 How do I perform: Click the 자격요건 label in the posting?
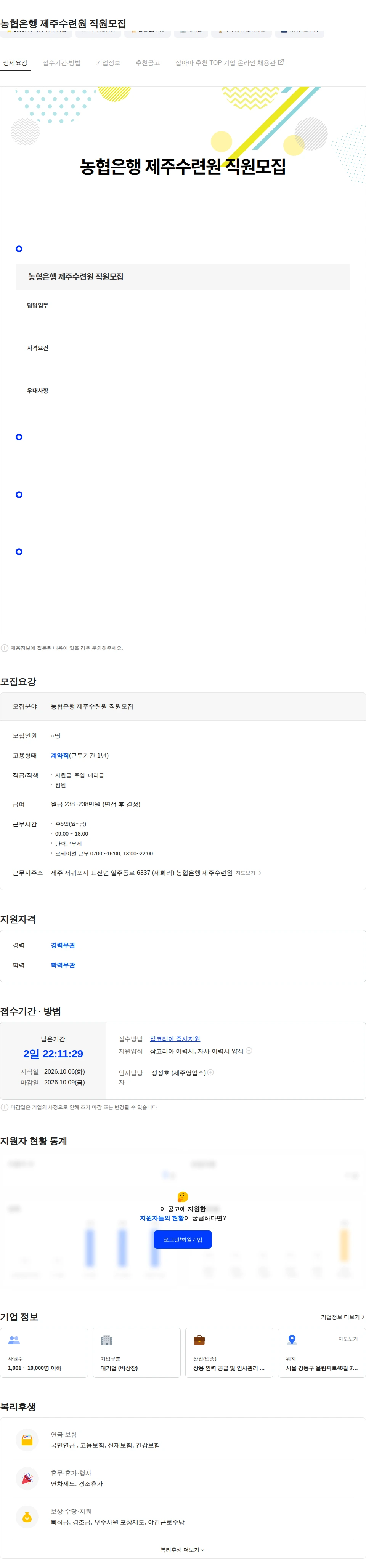tap(37, 348)
